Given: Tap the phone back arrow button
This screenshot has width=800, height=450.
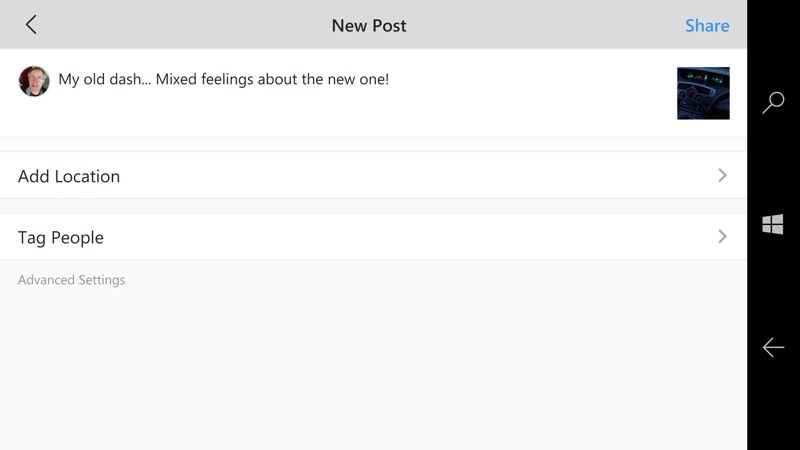Looking at the screenshot, I should click(773, 347).
